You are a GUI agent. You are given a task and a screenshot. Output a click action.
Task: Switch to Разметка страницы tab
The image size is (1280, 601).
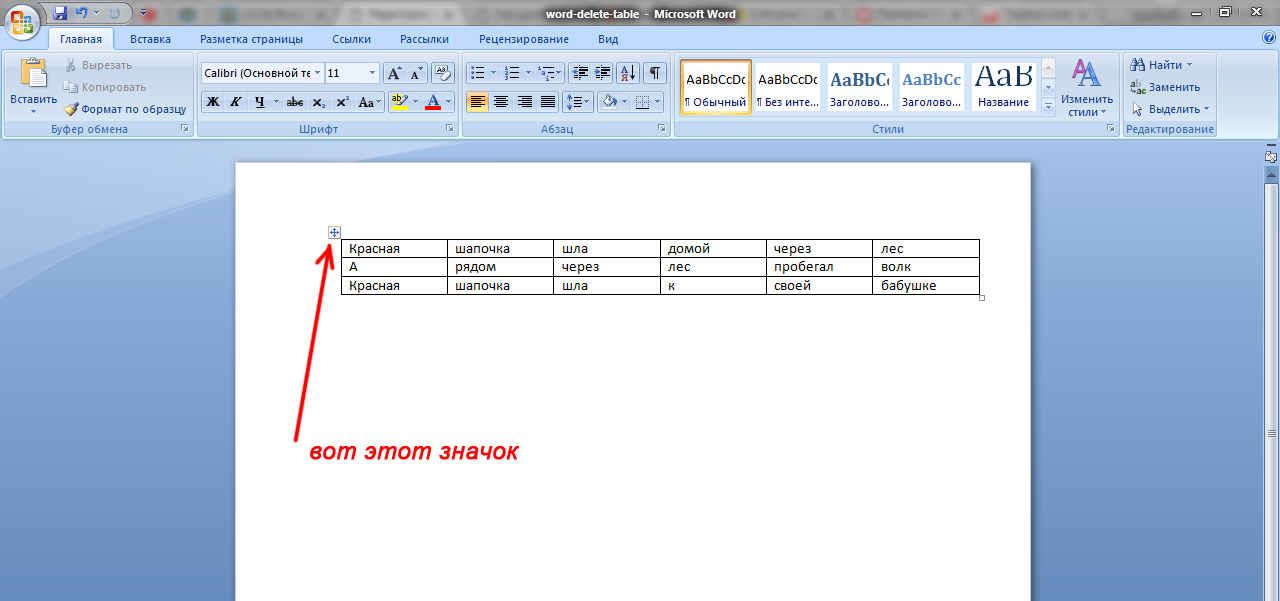(x=251, y=39)
